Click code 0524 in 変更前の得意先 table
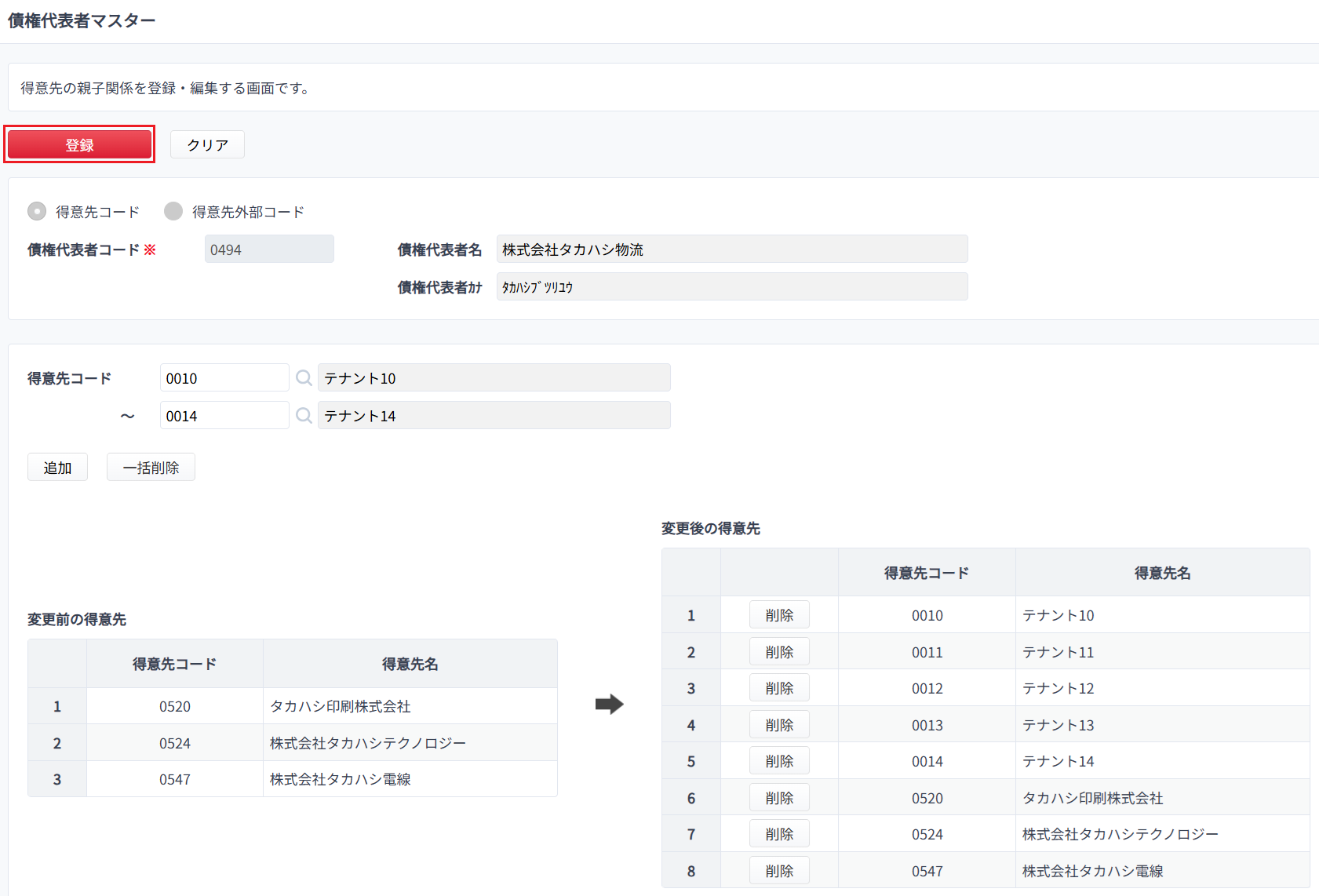 [x=175, y=743]
